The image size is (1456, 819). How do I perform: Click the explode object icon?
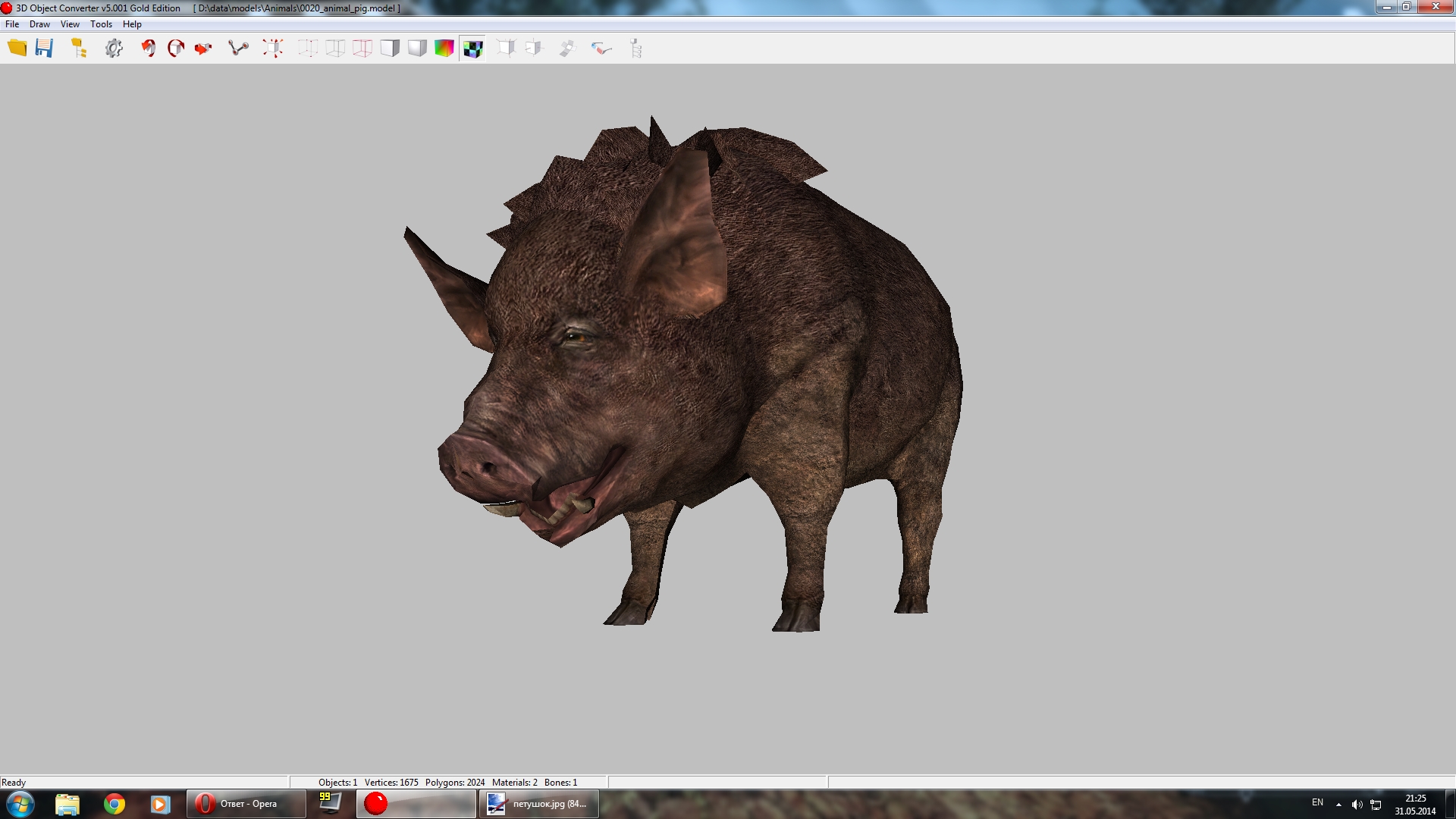(273, 49)
